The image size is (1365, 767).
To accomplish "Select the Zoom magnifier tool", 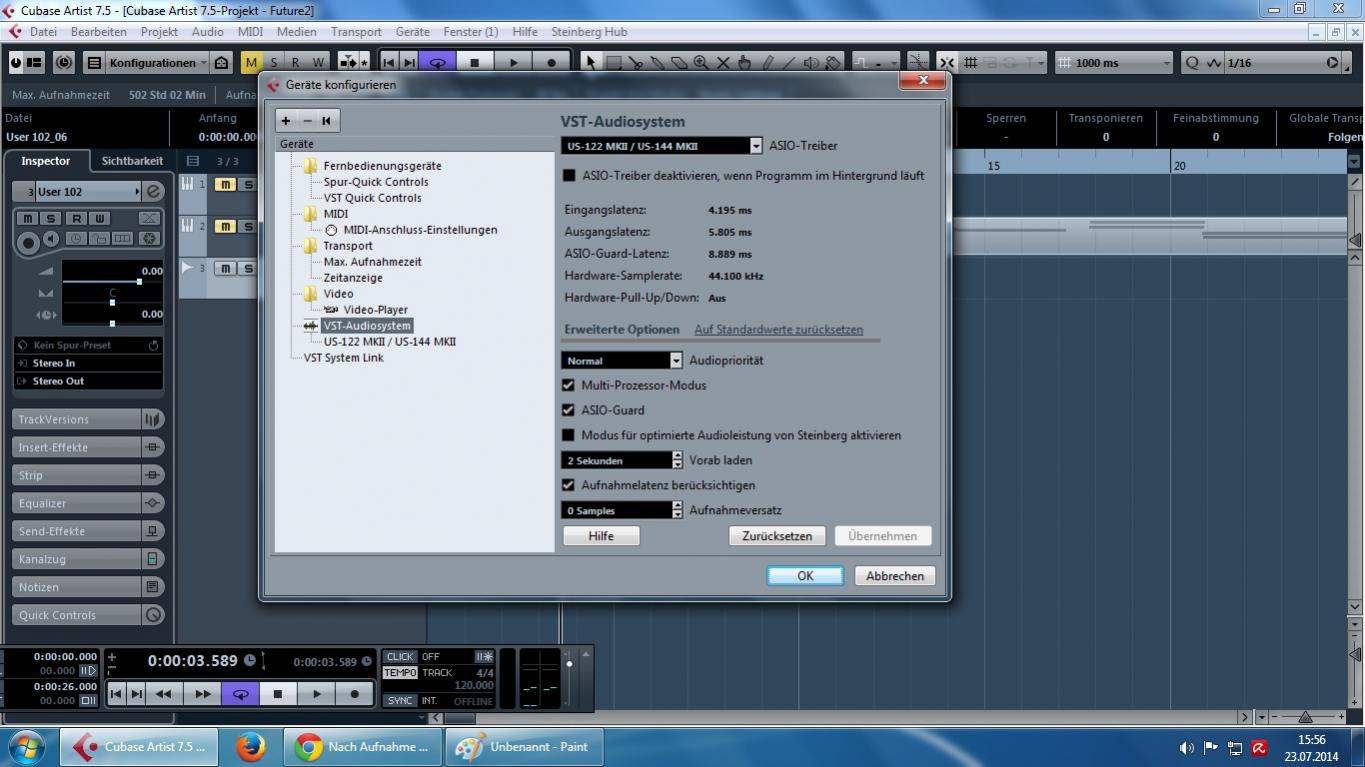I will [x=701, y=62].
